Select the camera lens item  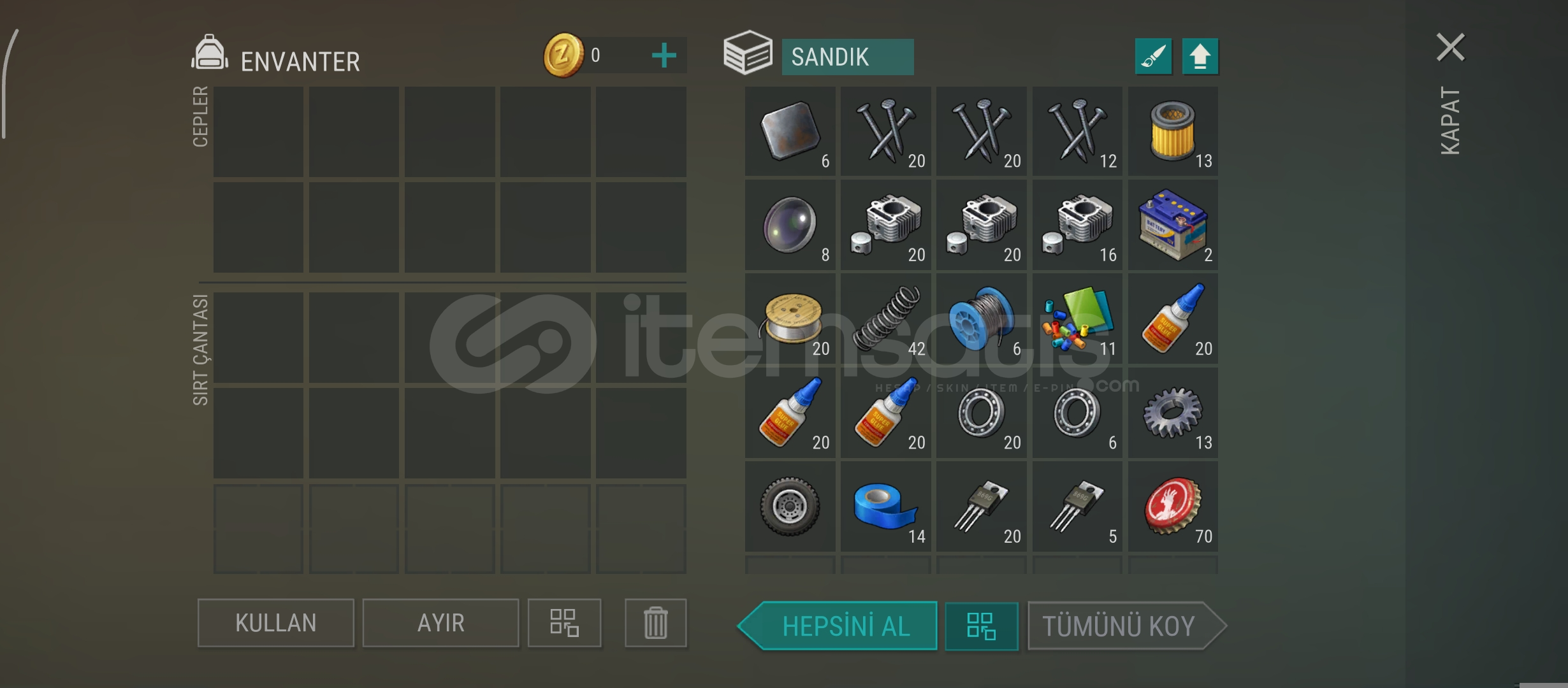point(790,225)
